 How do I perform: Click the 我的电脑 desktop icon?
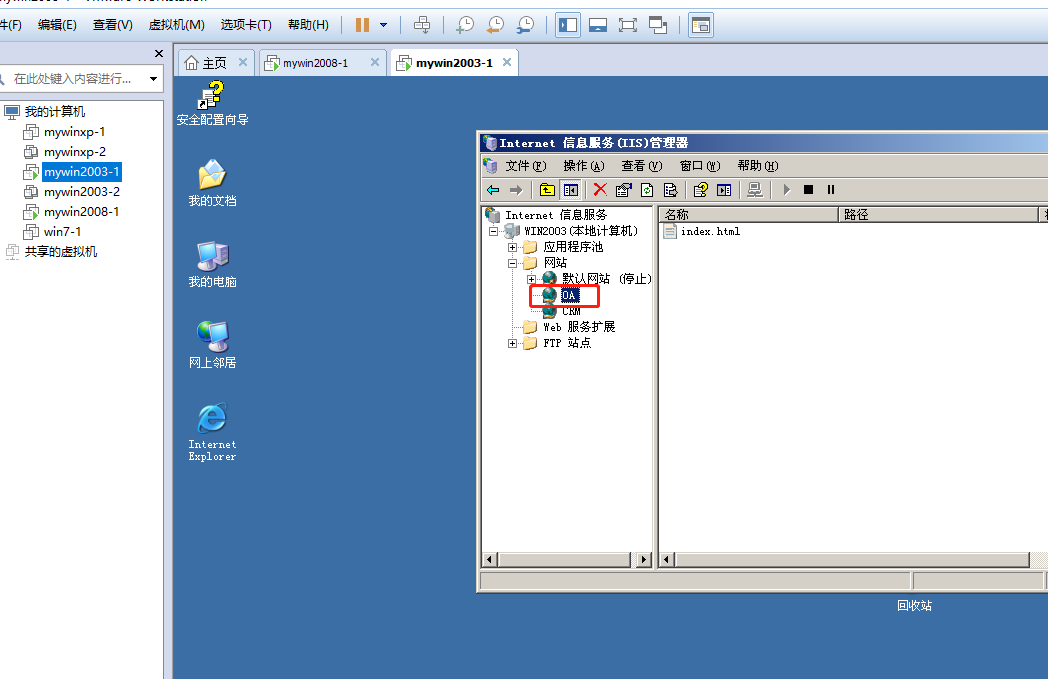(x=212, y=265)
